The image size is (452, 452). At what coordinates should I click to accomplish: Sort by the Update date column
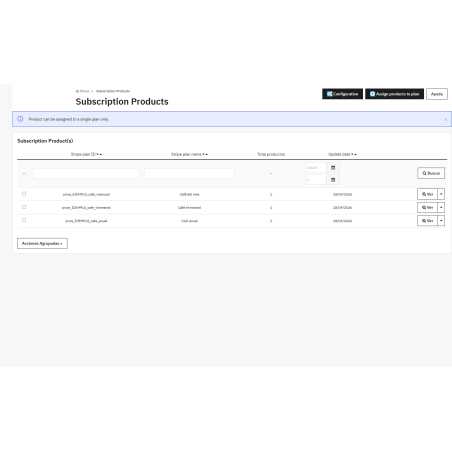342,154
